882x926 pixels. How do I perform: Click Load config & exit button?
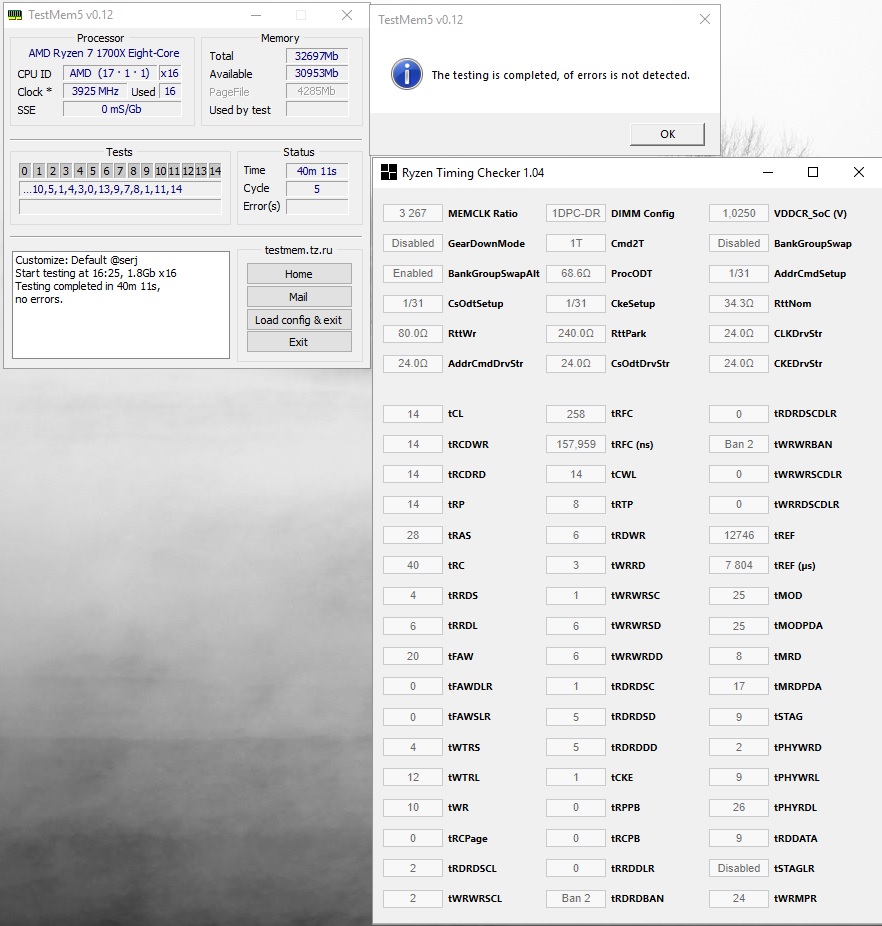click(x=299, y=319)
